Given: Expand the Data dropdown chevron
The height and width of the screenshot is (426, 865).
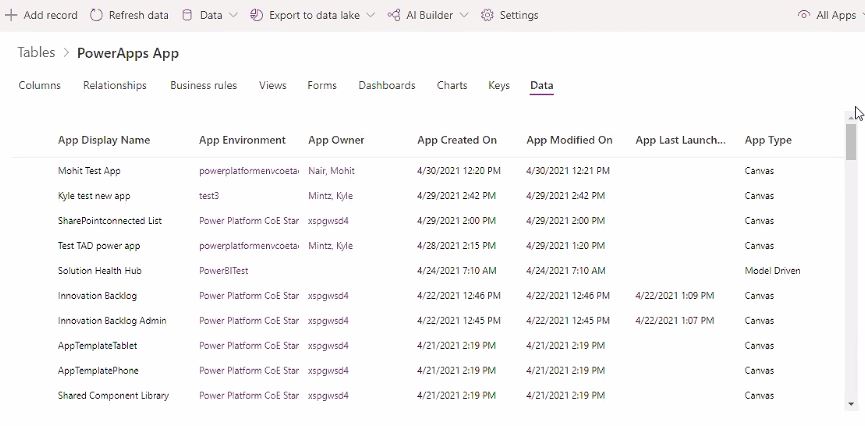Looking at the screenshot, I should coord(233,15).
